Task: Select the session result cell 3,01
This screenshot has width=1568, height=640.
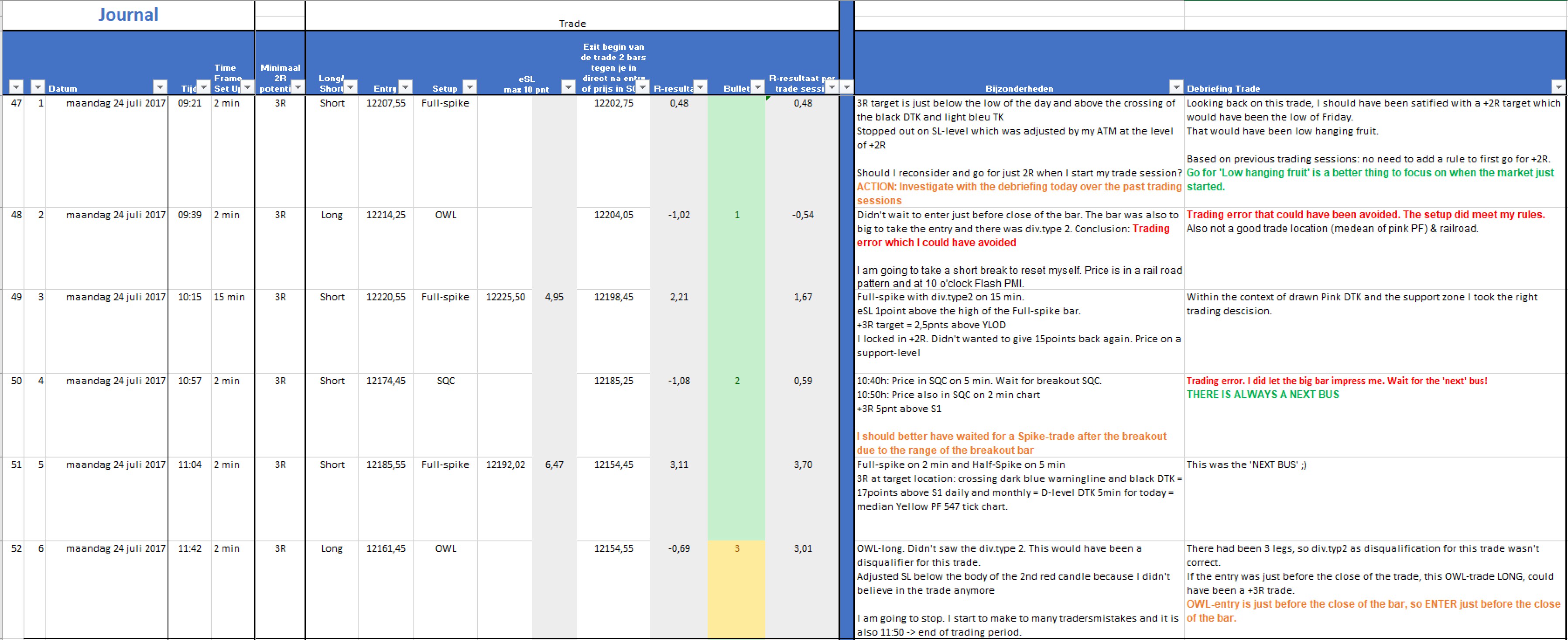Action: (x=802, y=589)
